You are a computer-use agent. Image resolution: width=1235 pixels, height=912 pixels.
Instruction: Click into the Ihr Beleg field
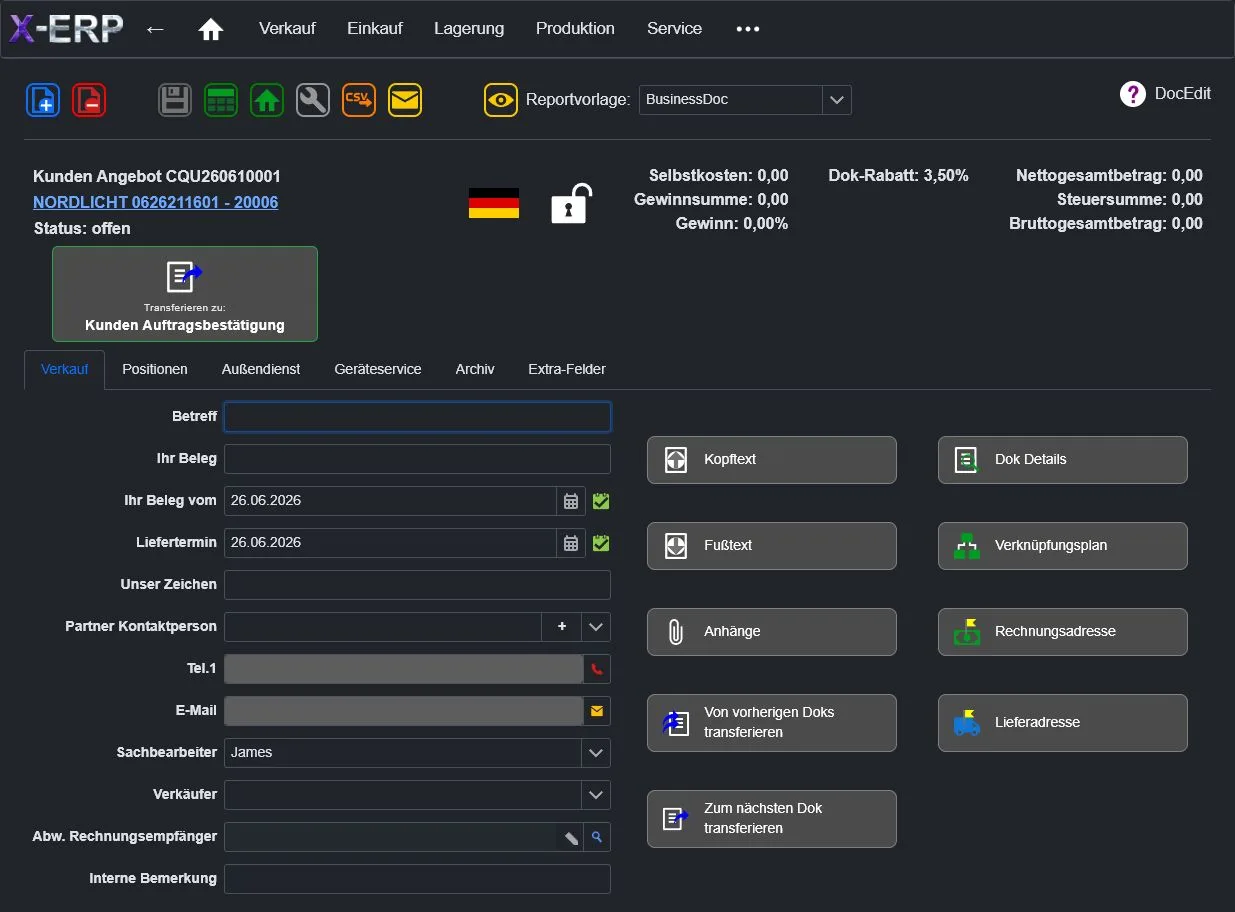point(417,459)
